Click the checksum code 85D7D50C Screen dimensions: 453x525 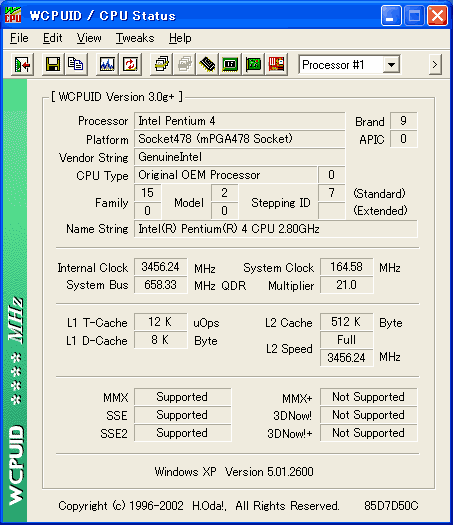391,506
